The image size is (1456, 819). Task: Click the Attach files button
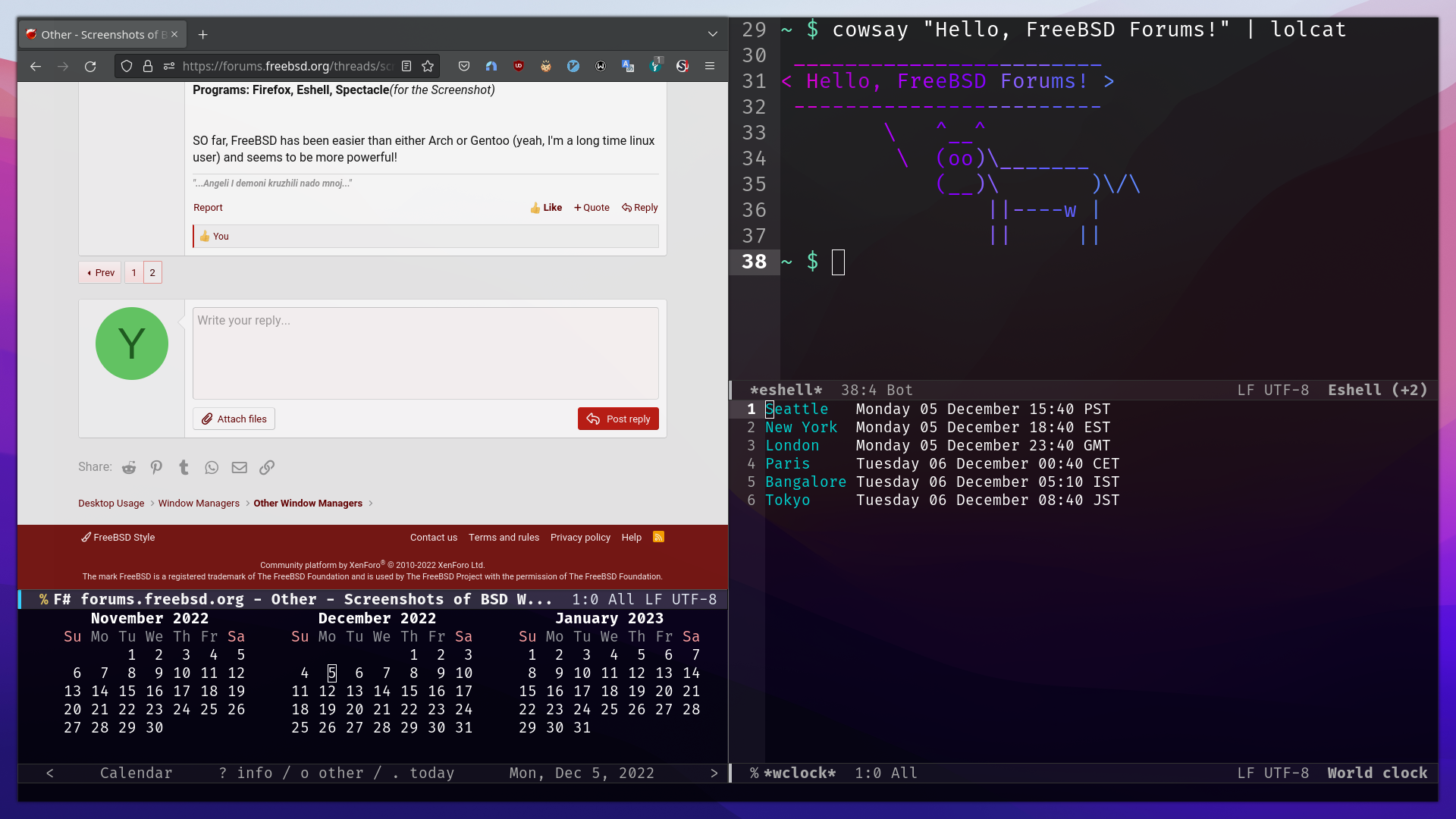point(234,419)
